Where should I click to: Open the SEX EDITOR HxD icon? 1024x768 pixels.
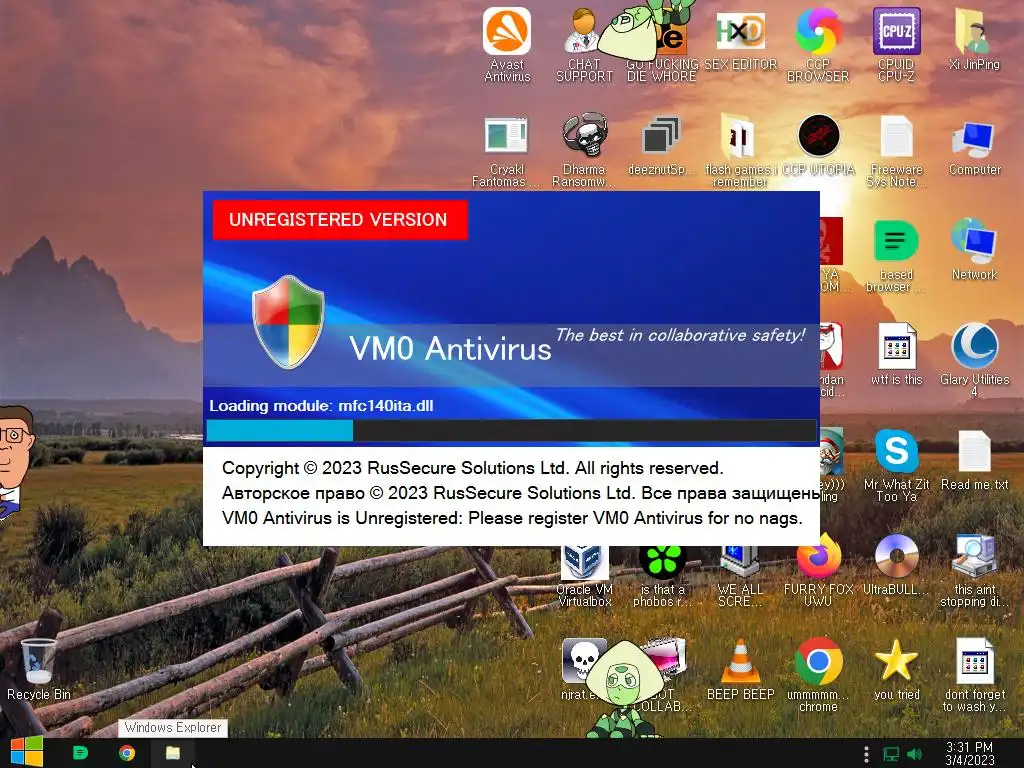740,39
